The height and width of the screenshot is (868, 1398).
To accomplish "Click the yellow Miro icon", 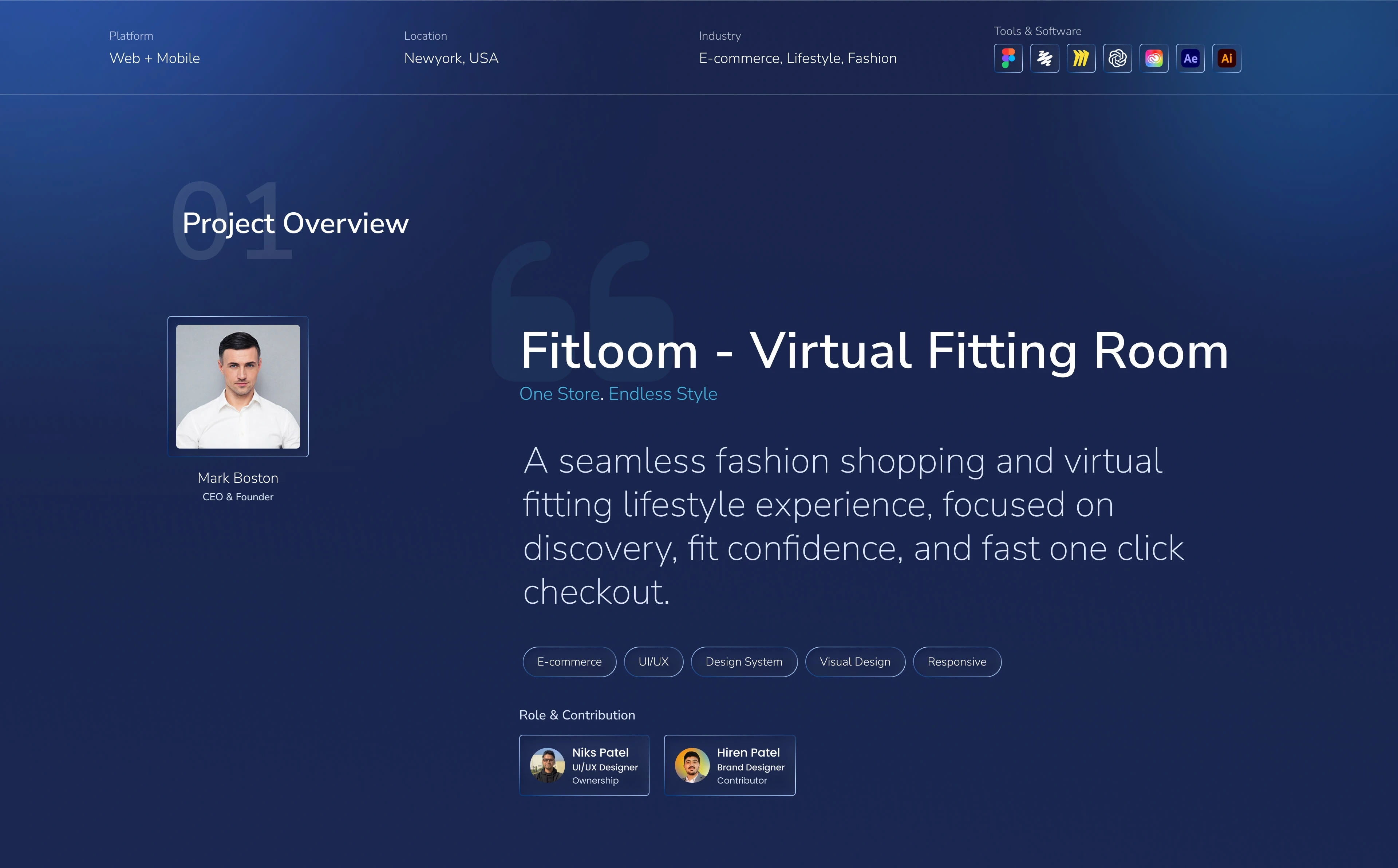I will (1081, 58).
